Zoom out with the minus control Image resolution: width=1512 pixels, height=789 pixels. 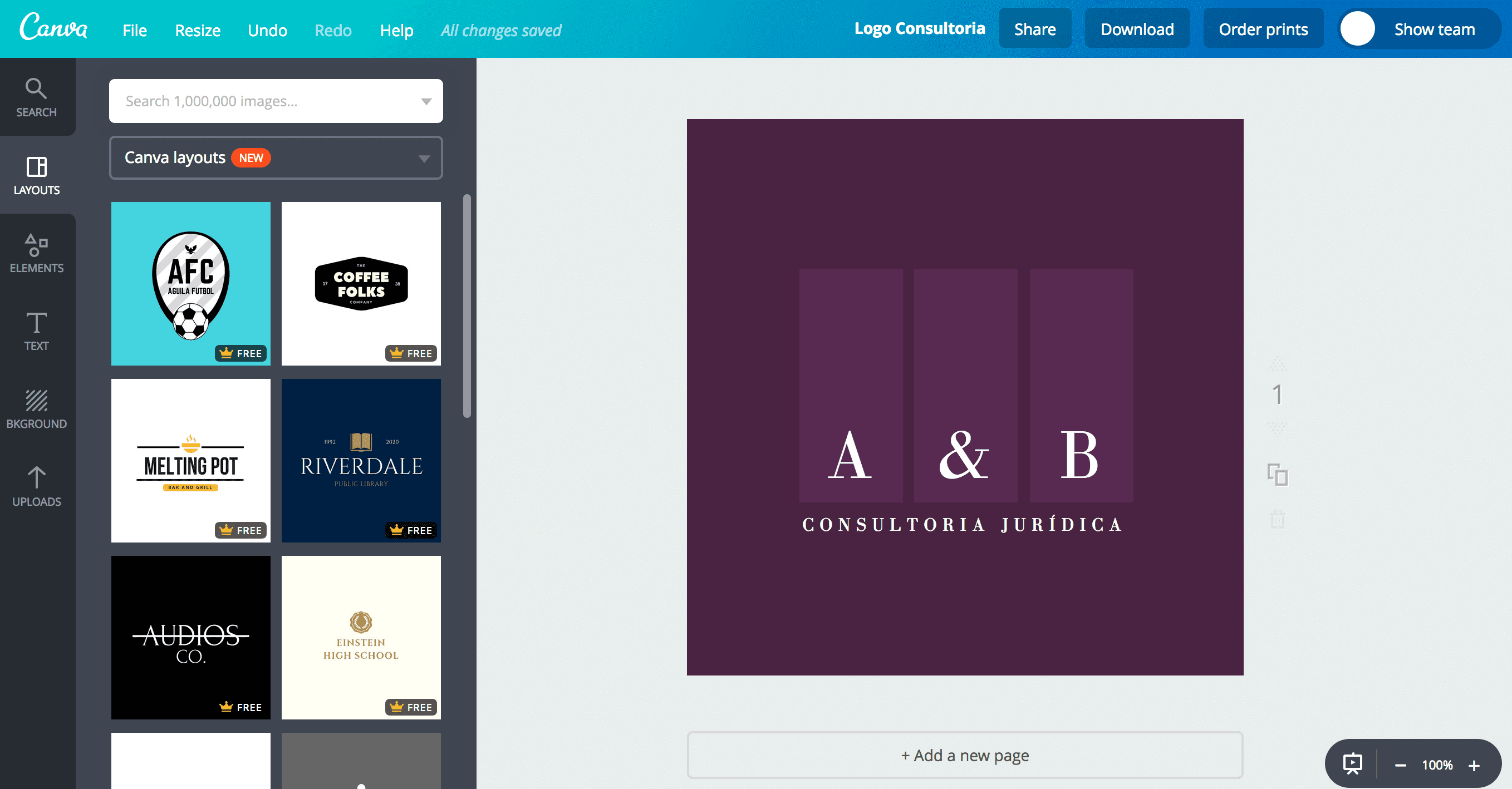(x=1401, y=765)
